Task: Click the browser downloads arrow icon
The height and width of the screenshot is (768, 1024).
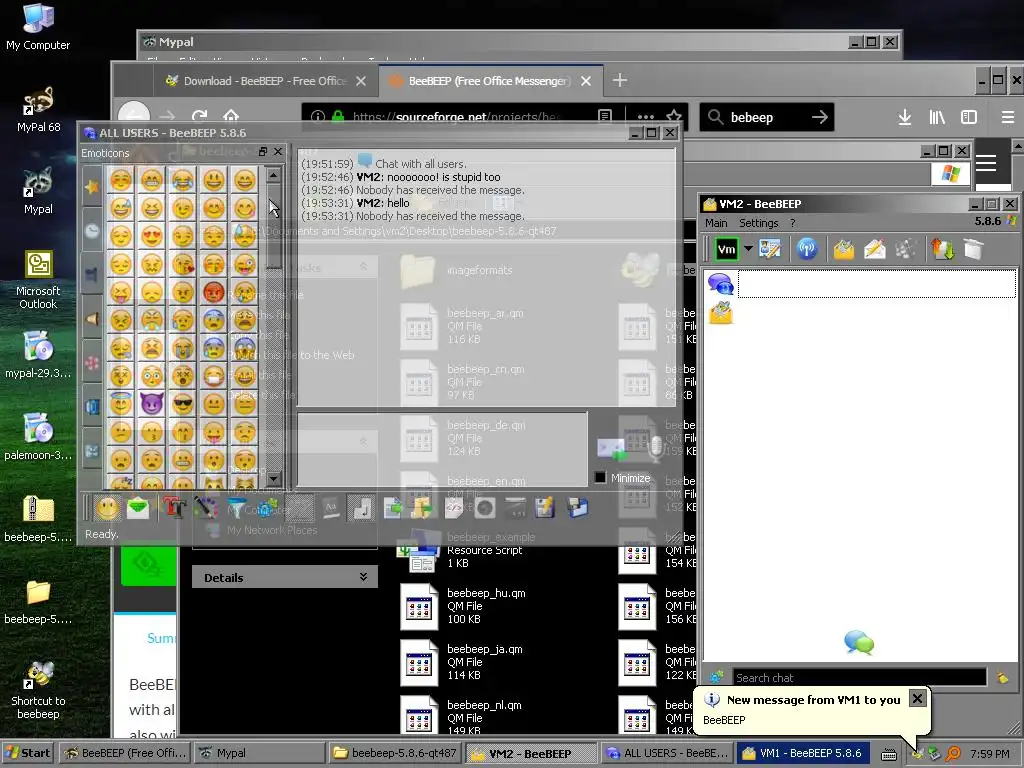Action: click(904, 117)
